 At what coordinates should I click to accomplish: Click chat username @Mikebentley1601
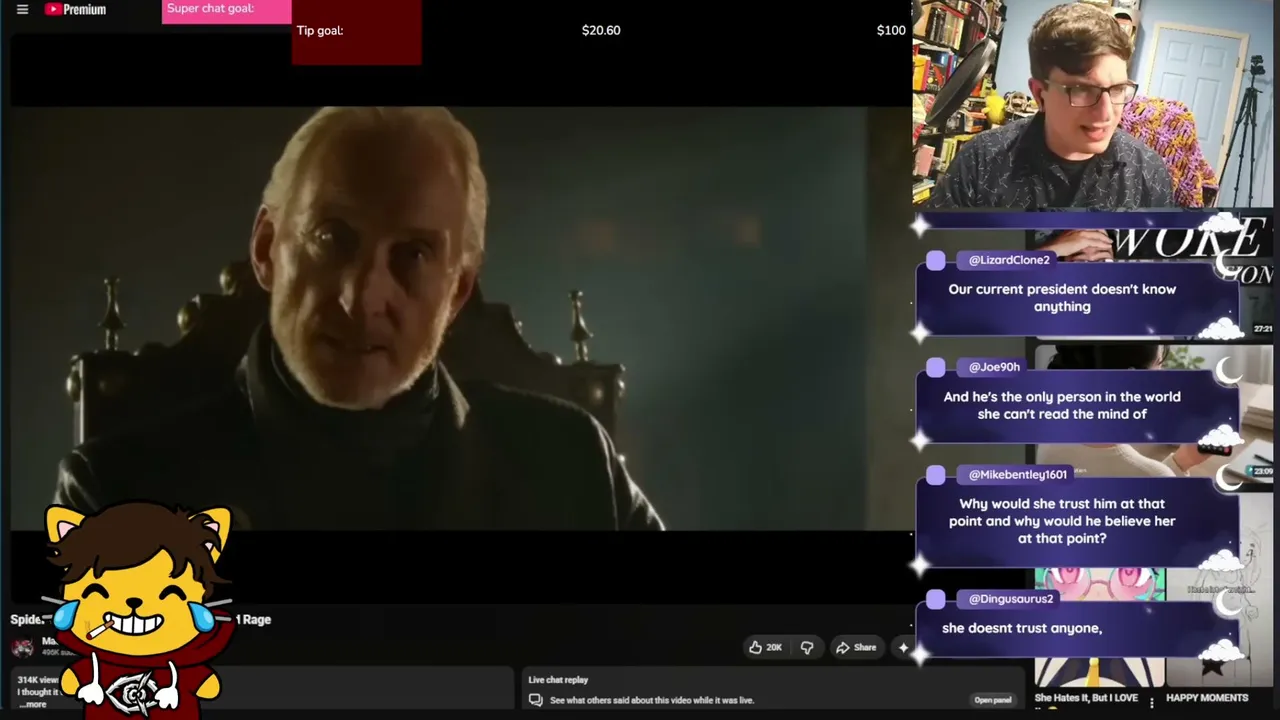coord(1017,475)
